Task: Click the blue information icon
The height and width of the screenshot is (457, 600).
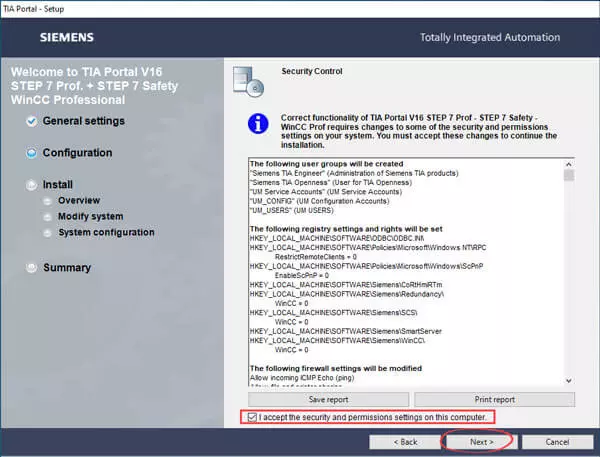Action: click(x=259, y=125)
